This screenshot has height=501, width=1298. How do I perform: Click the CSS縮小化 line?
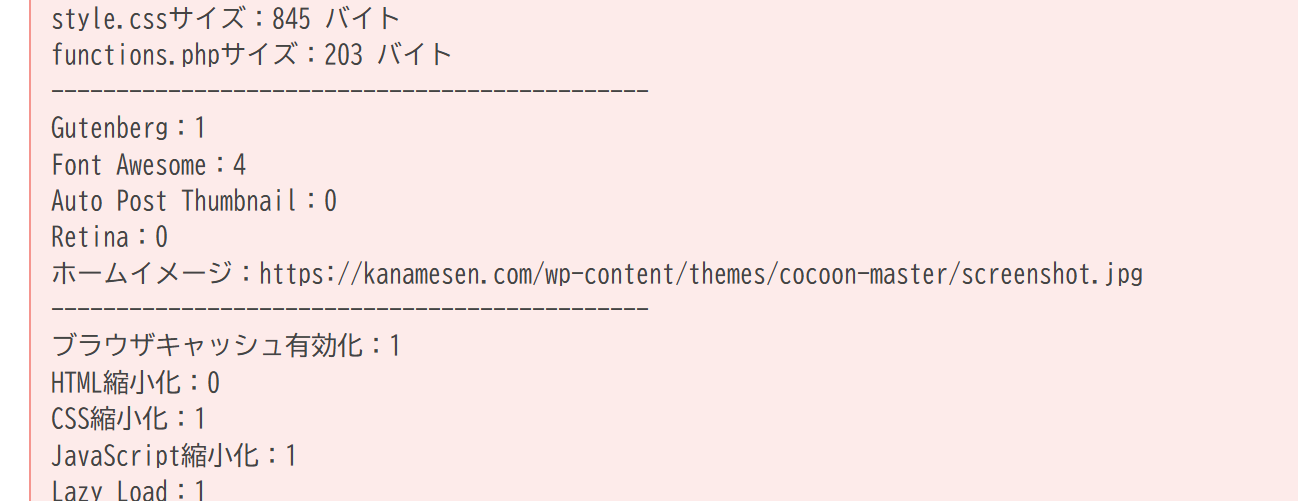[x=129, y=419]
